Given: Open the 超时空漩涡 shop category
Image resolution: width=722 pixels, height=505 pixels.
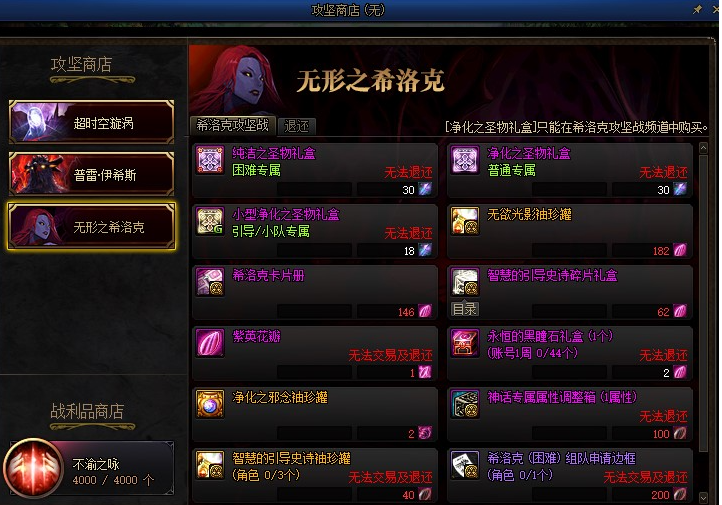Looking at the screenshot, I should pyautogui.click(x=91, y=122).
